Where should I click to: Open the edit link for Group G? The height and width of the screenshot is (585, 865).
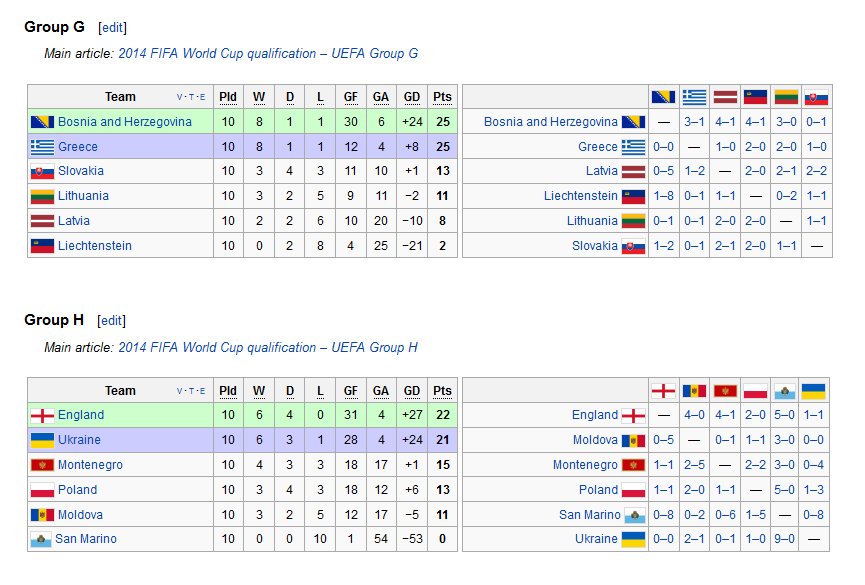(113, 28)
